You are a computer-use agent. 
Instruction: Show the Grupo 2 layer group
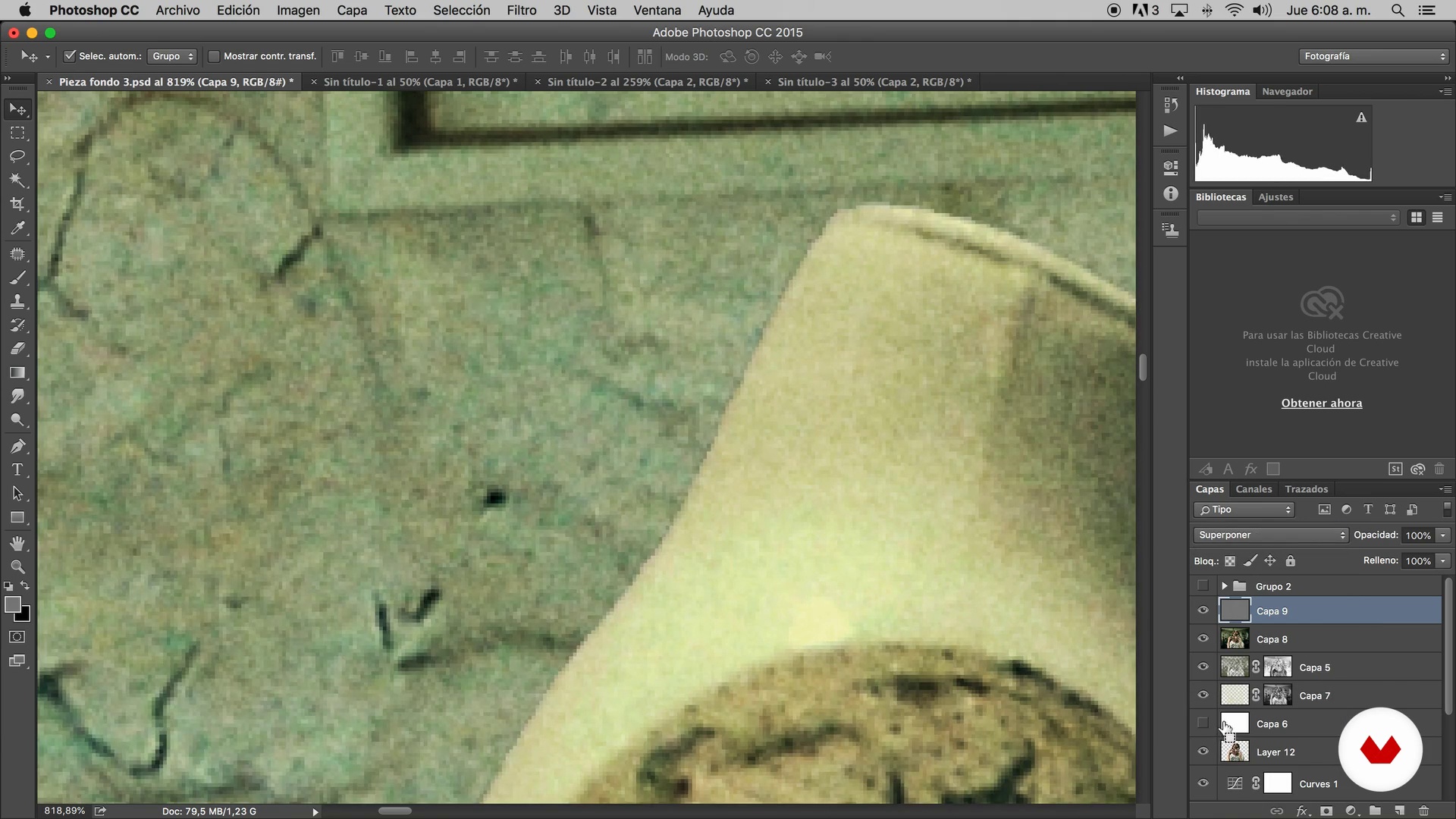(x=1203, y=585)
